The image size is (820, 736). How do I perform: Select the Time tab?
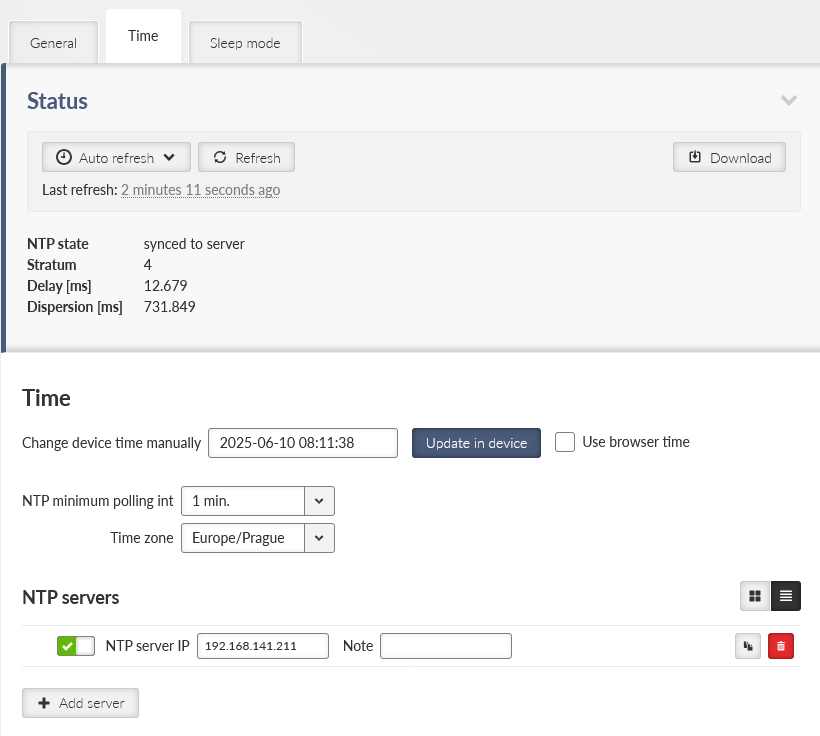pos(143,36)
